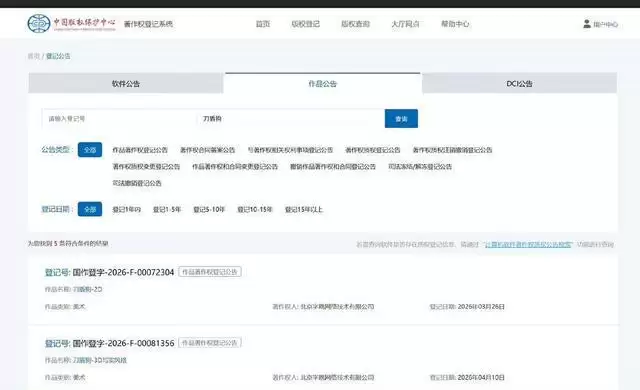Screen dimensions: 640x390
Task: Click the results count message text
Action: (x=68, y=244)
